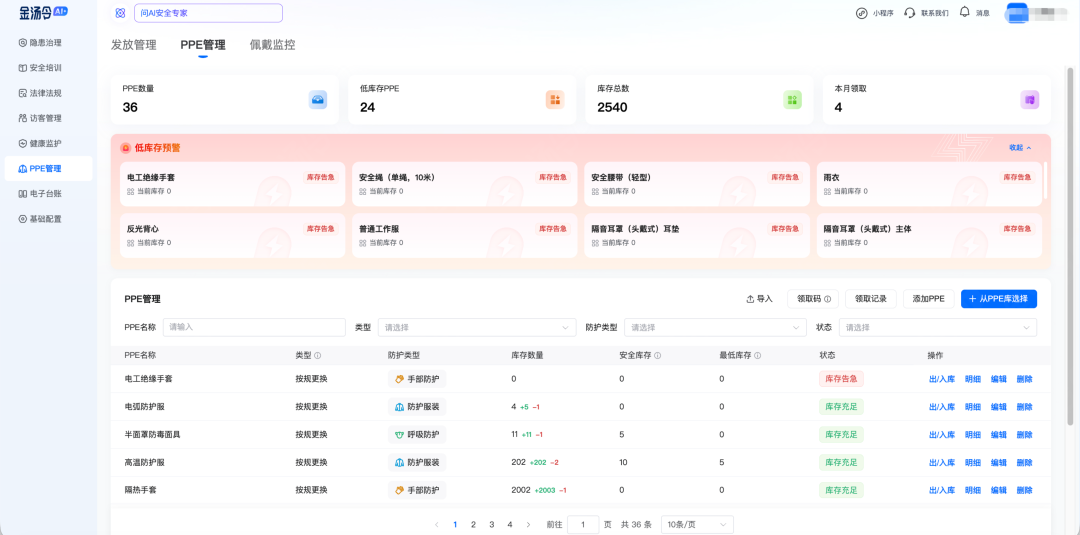Click the 法律法规 sidebar icon
This screenshot has height=535, width=1080.
23,93
